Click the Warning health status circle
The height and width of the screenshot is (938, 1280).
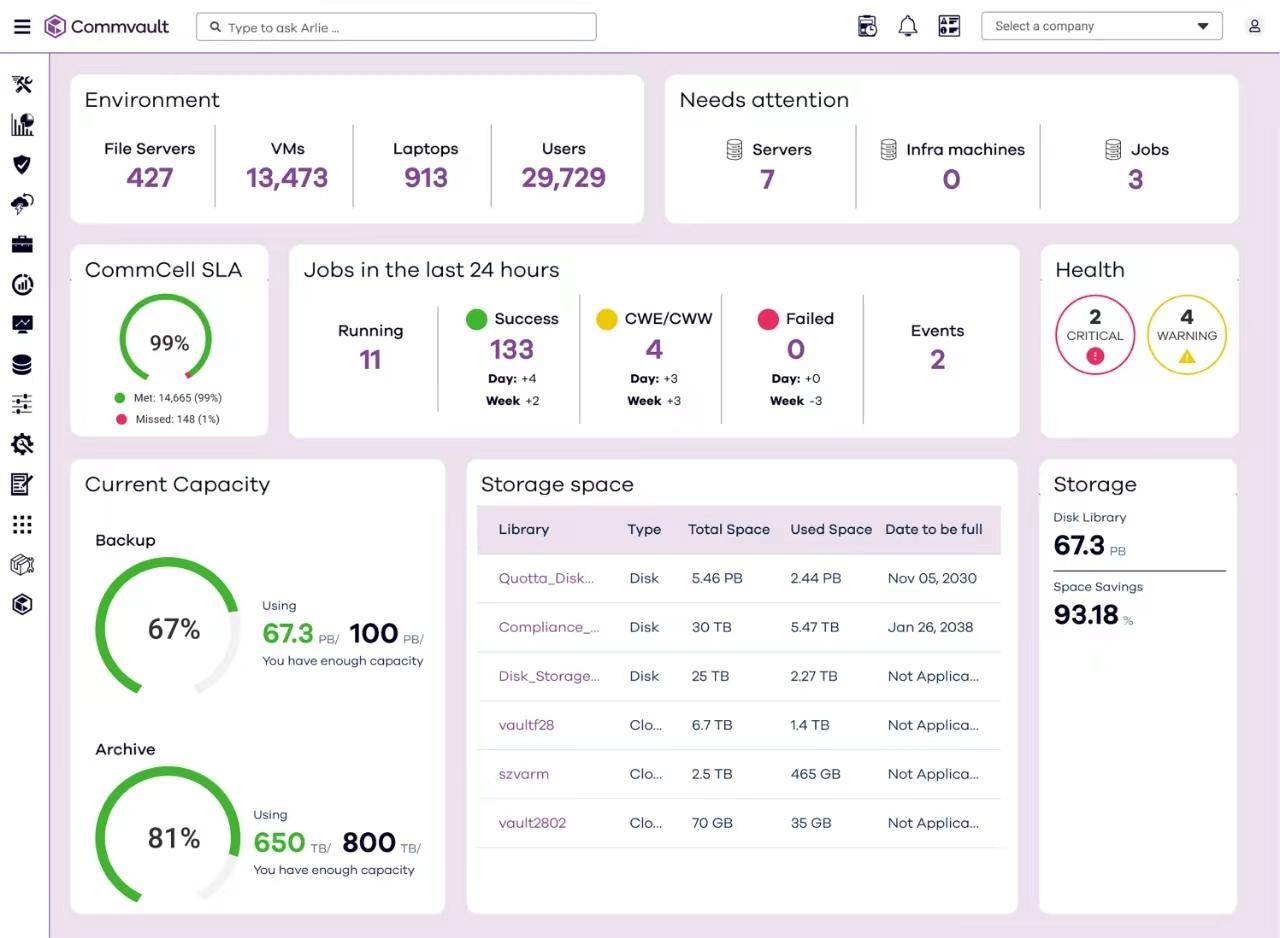coord(1187,335)
